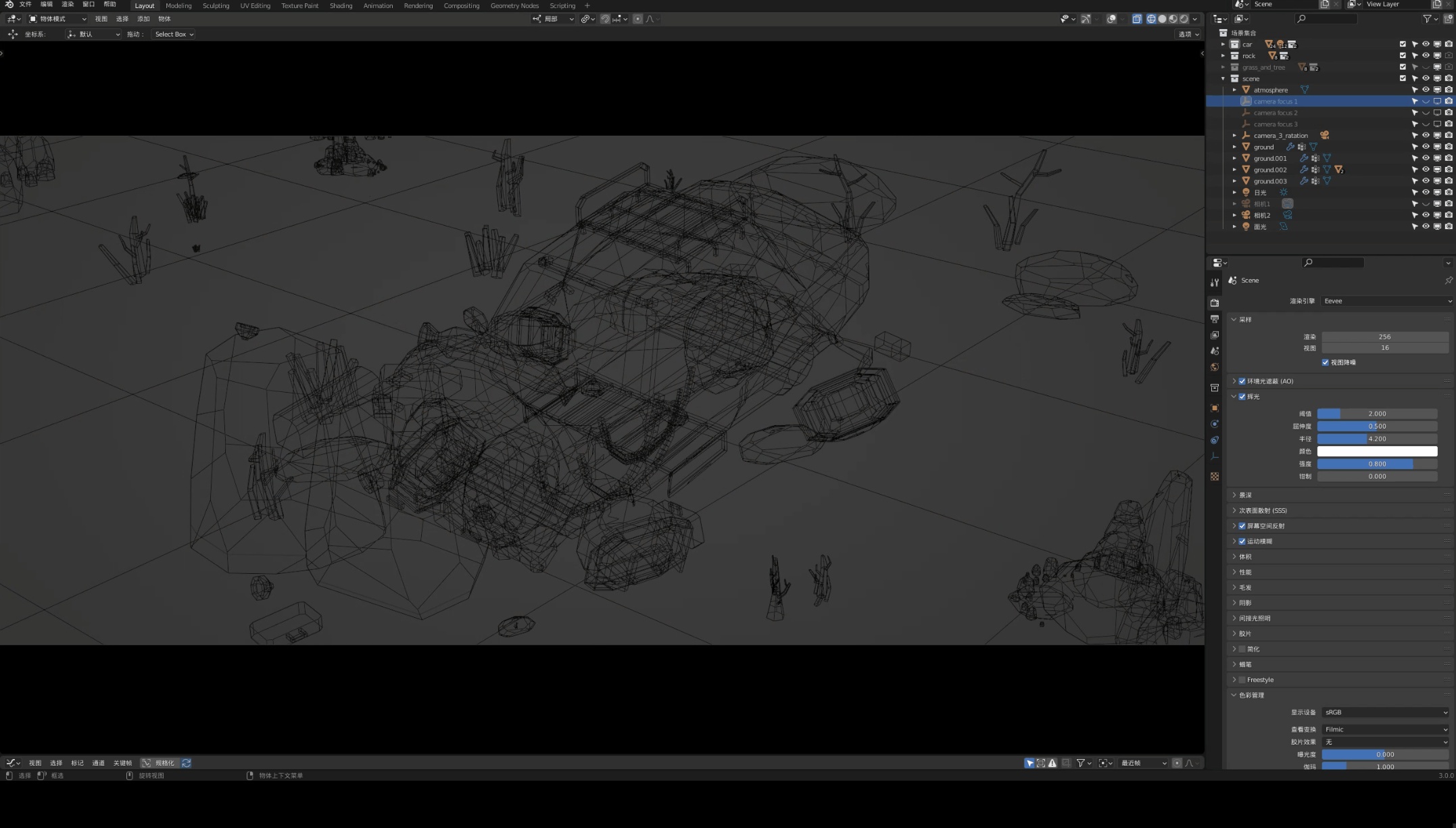Expand the 景深 depth of field panel

pos(1245,495)
